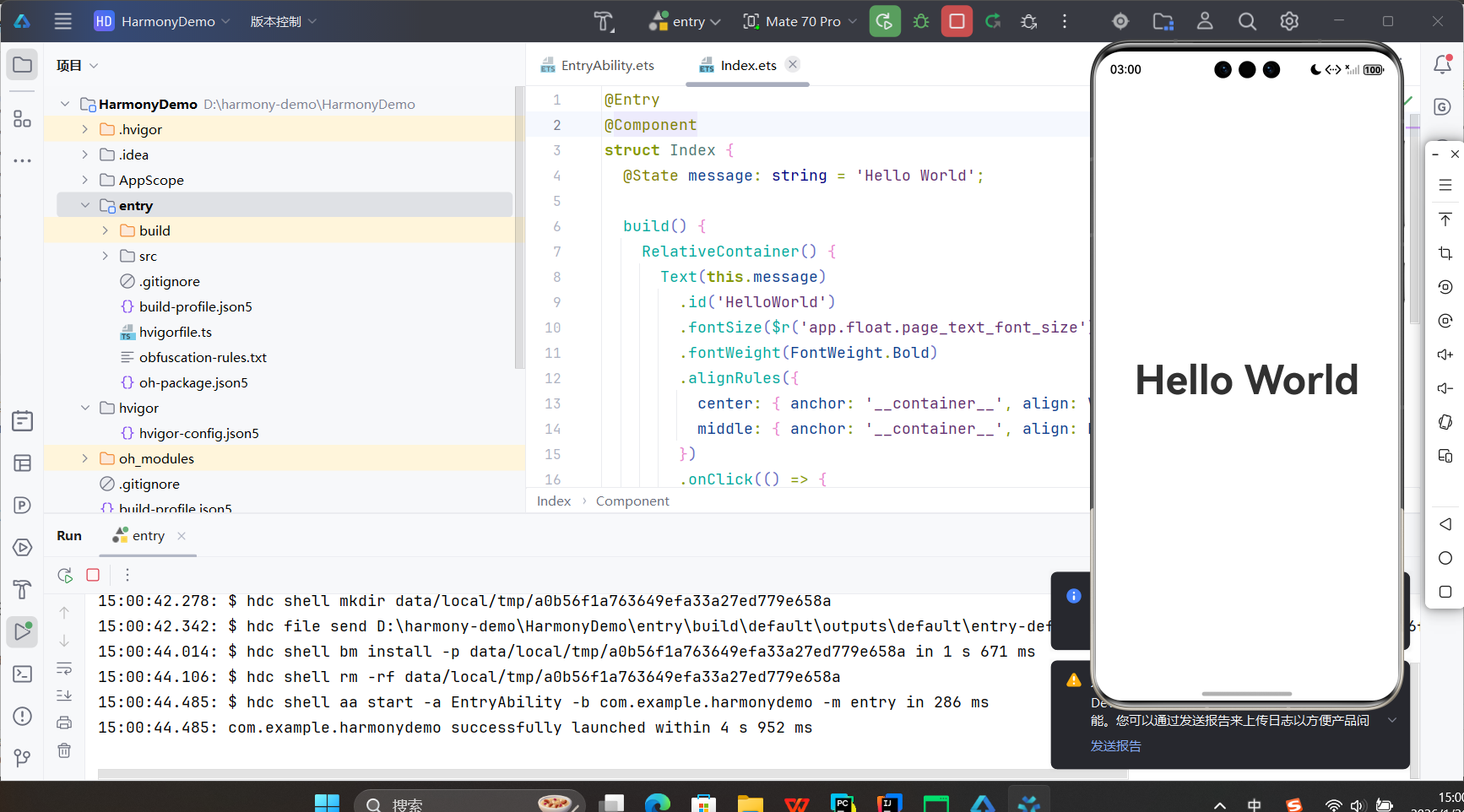Increase the emulator volume

[1445, 355]
